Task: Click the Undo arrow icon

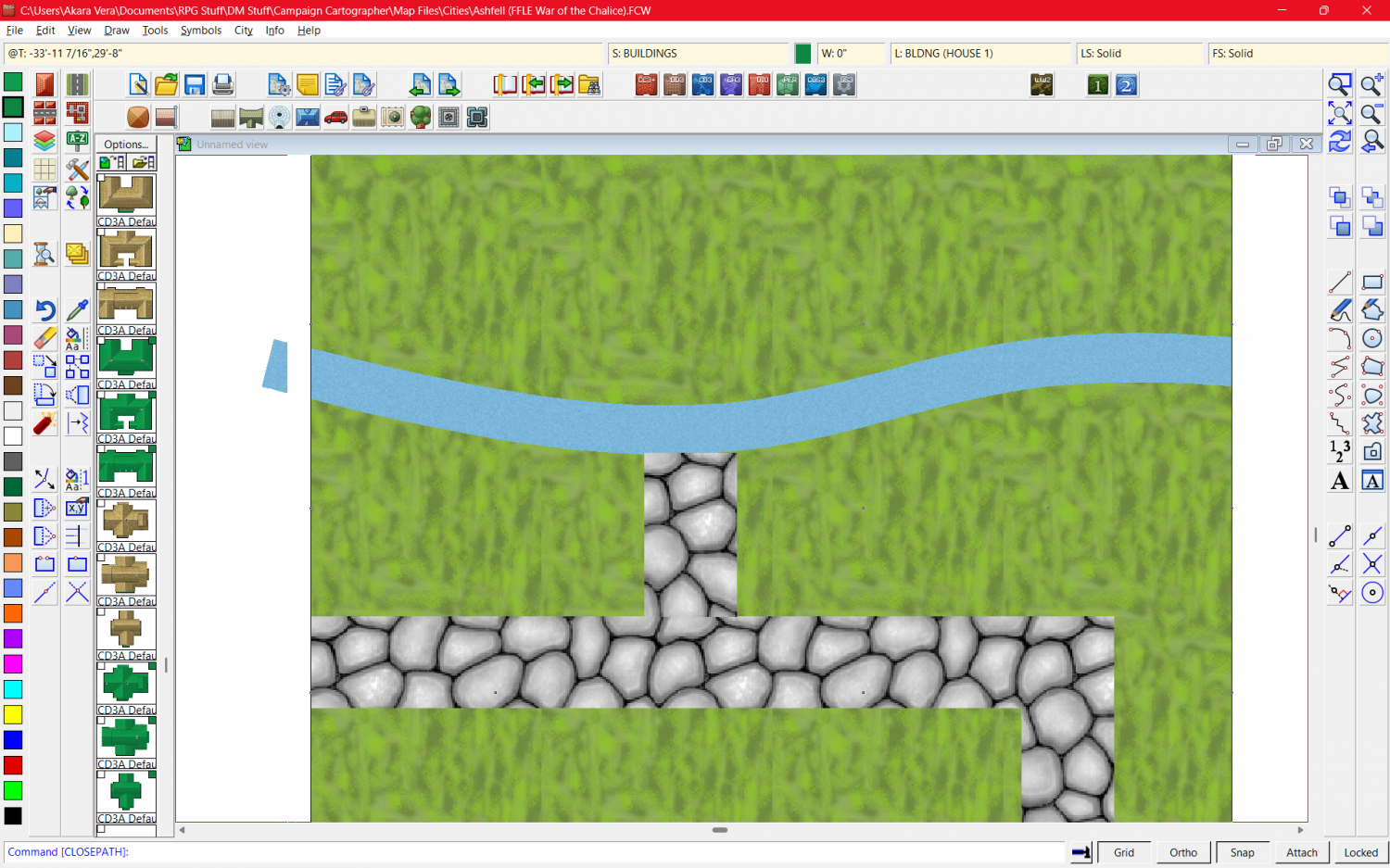Action: (44, 309)
